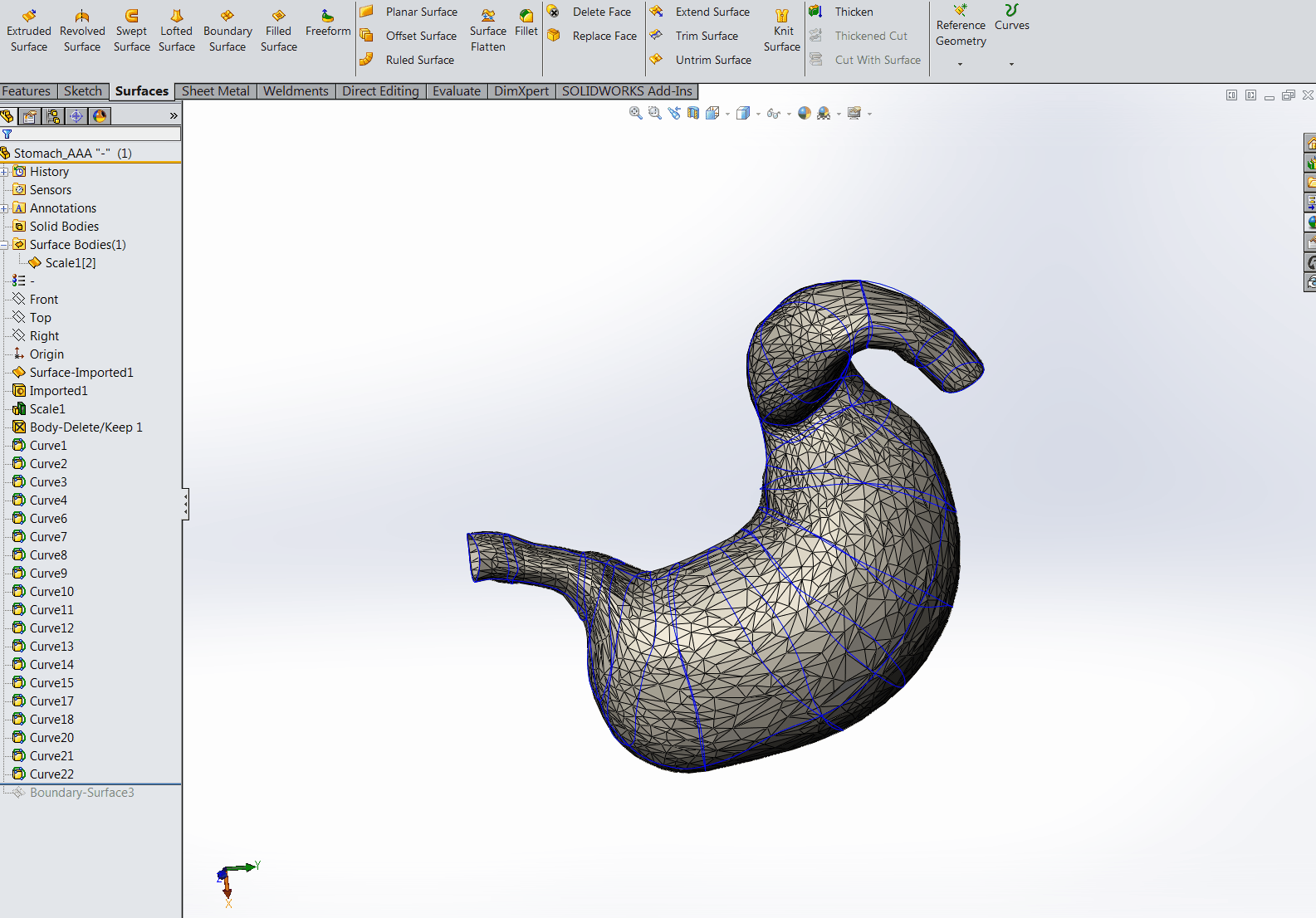Select the Solid Bodies folder
The image size is (1316, 918).
pyautogui.click(x=56, y=227)
